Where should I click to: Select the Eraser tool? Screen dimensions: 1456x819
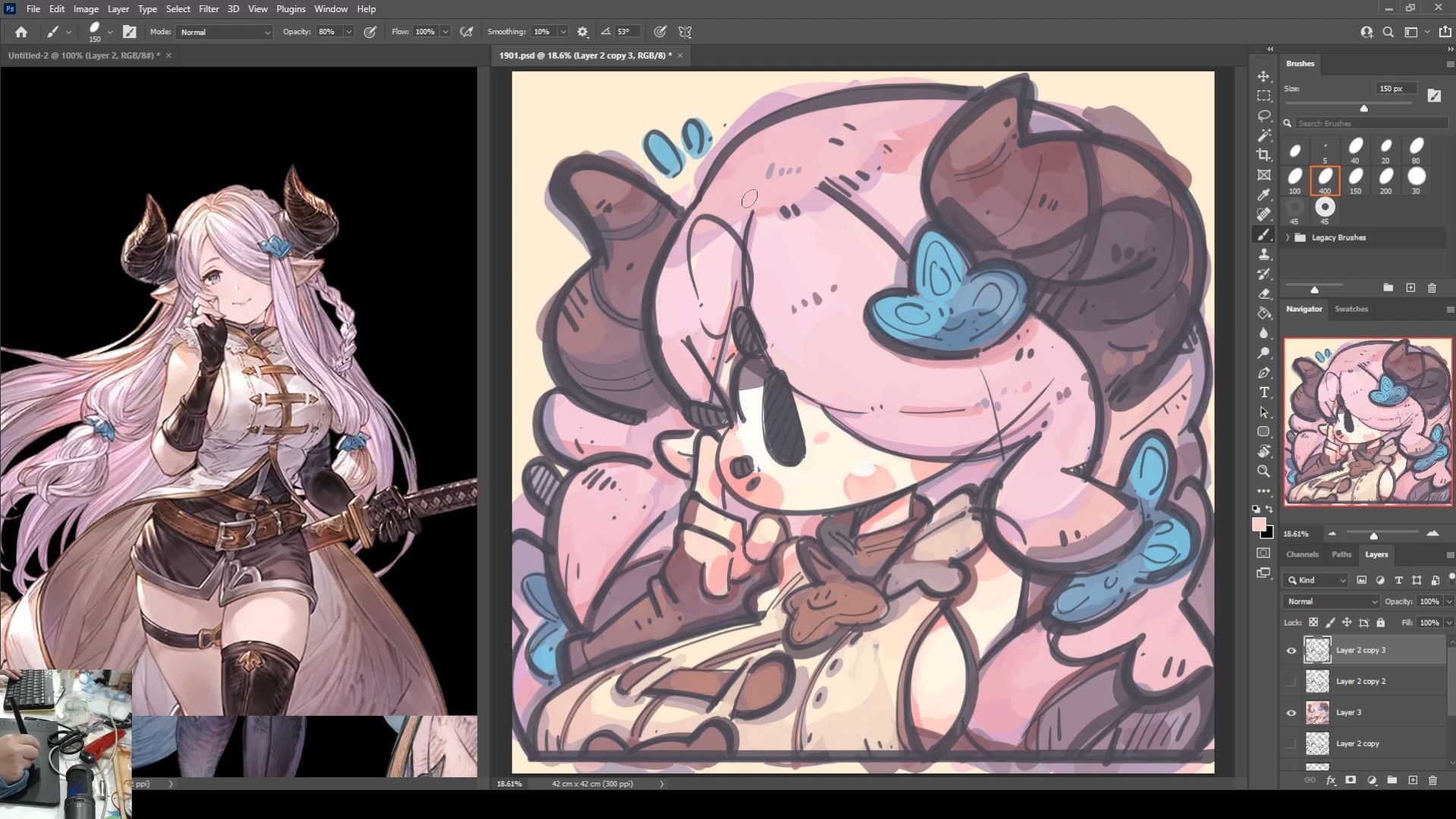[1263, 293]
